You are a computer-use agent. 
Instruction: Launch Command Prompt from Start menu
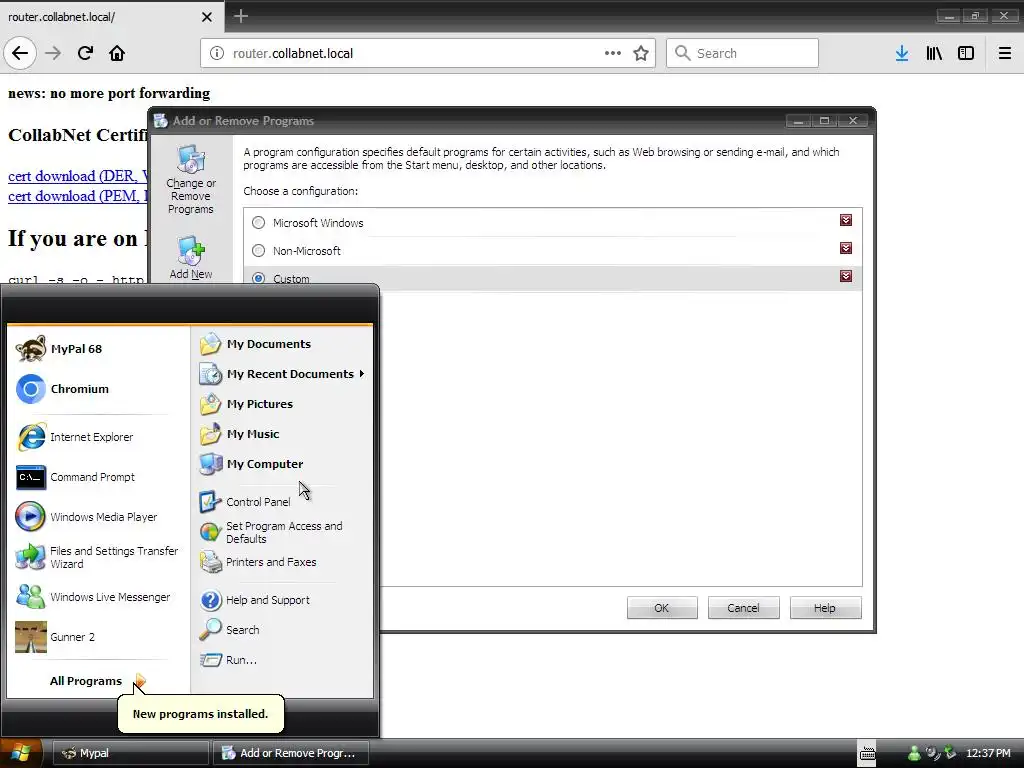[x=76, y=477]
